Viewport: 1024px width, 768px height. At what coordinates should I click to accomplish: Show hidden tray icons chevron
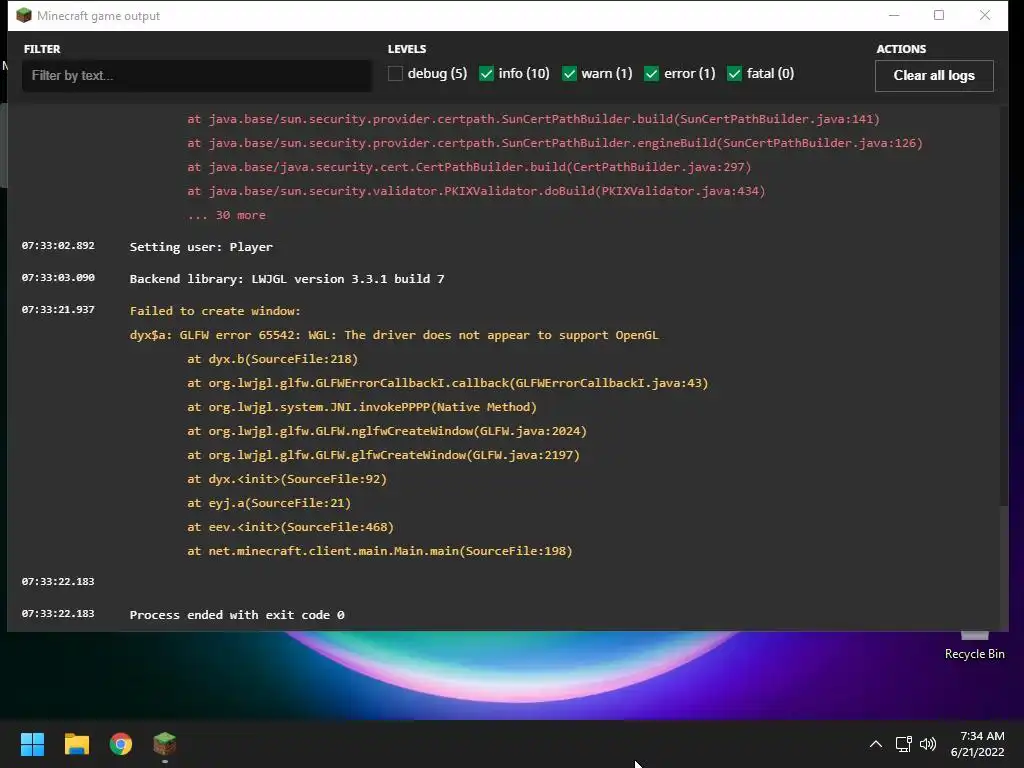876,744
